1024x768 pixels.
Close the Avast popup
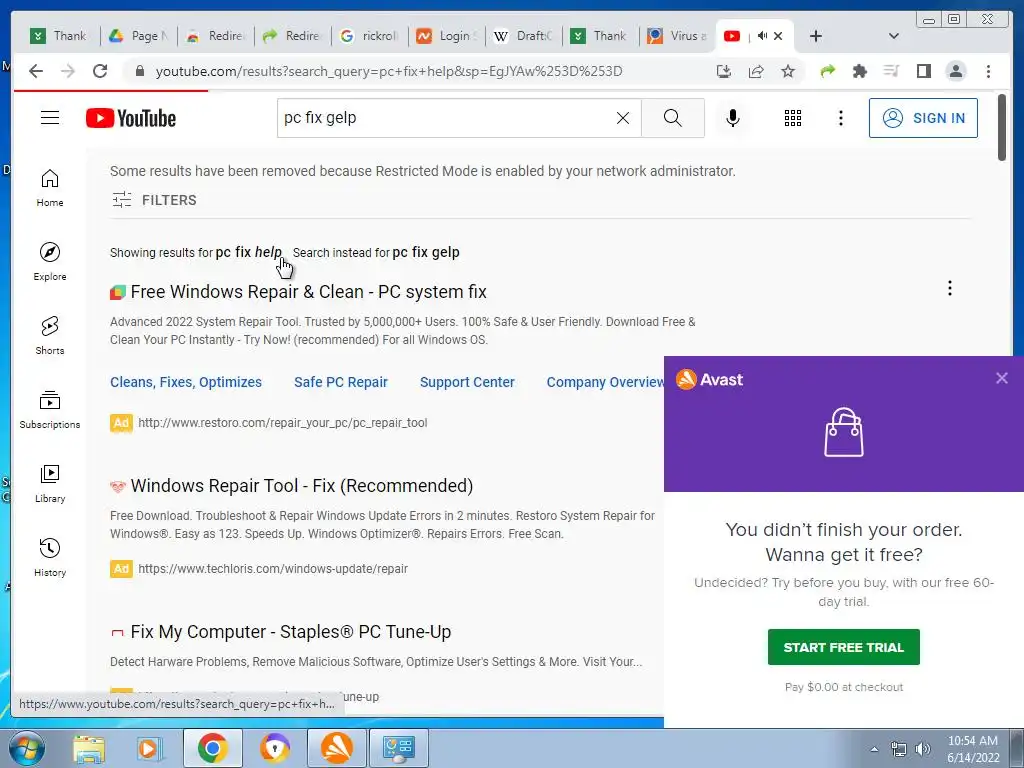pyautogui.click(x=1001, y=378)
